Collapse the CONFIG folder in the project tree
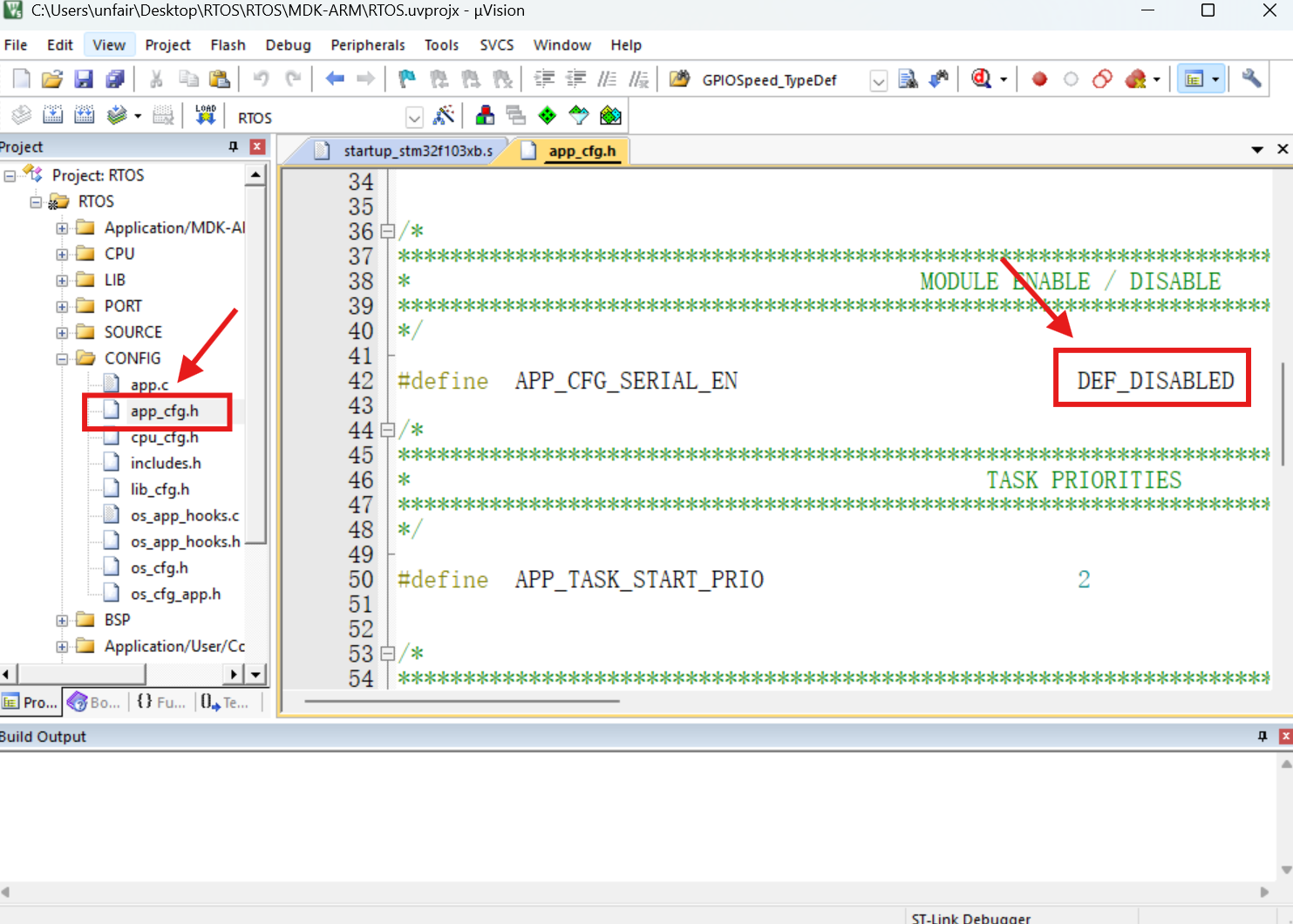Screen dimensions: 1293x924 click(62, 359)
